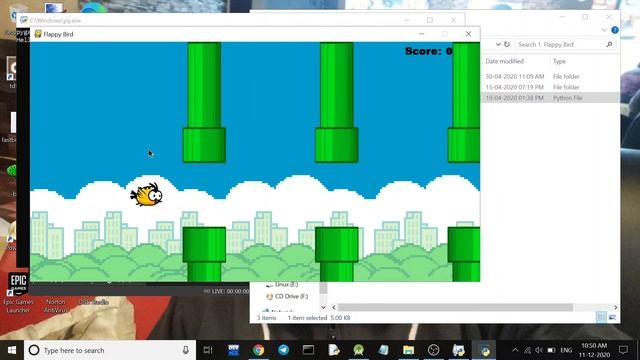Select Linux (E:) in Explorer navigation pane
Viewport: 640px width, 360px height.
[x=282, y=284]
